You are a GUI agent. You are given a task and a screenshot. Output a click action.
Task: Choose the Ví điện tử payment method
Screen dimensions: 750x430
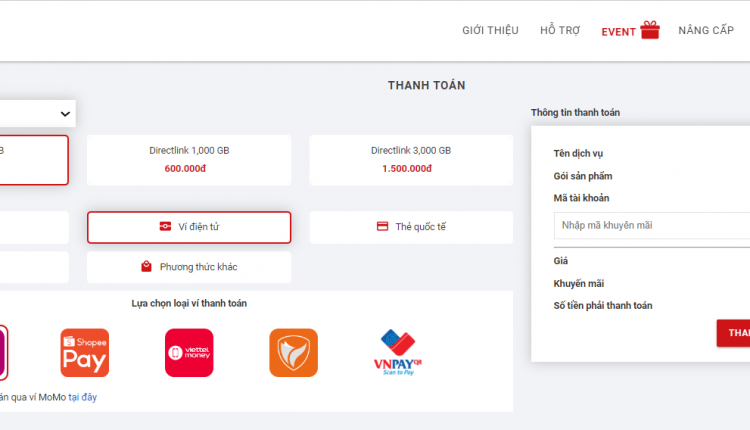(x=189, y=227)
